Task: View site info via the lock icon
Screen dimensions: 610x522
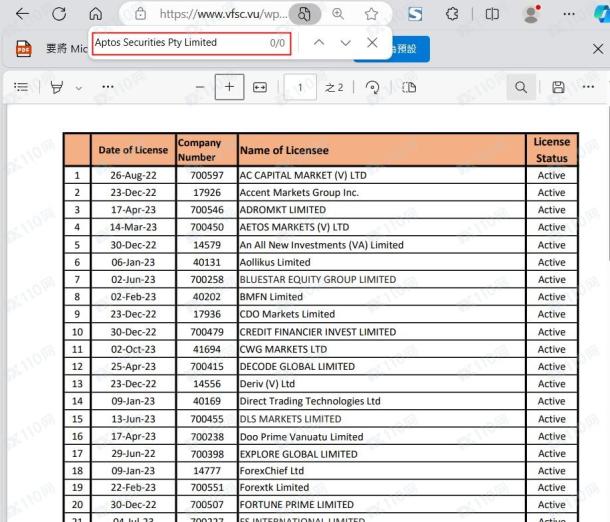Action: [x=140, y=14]
